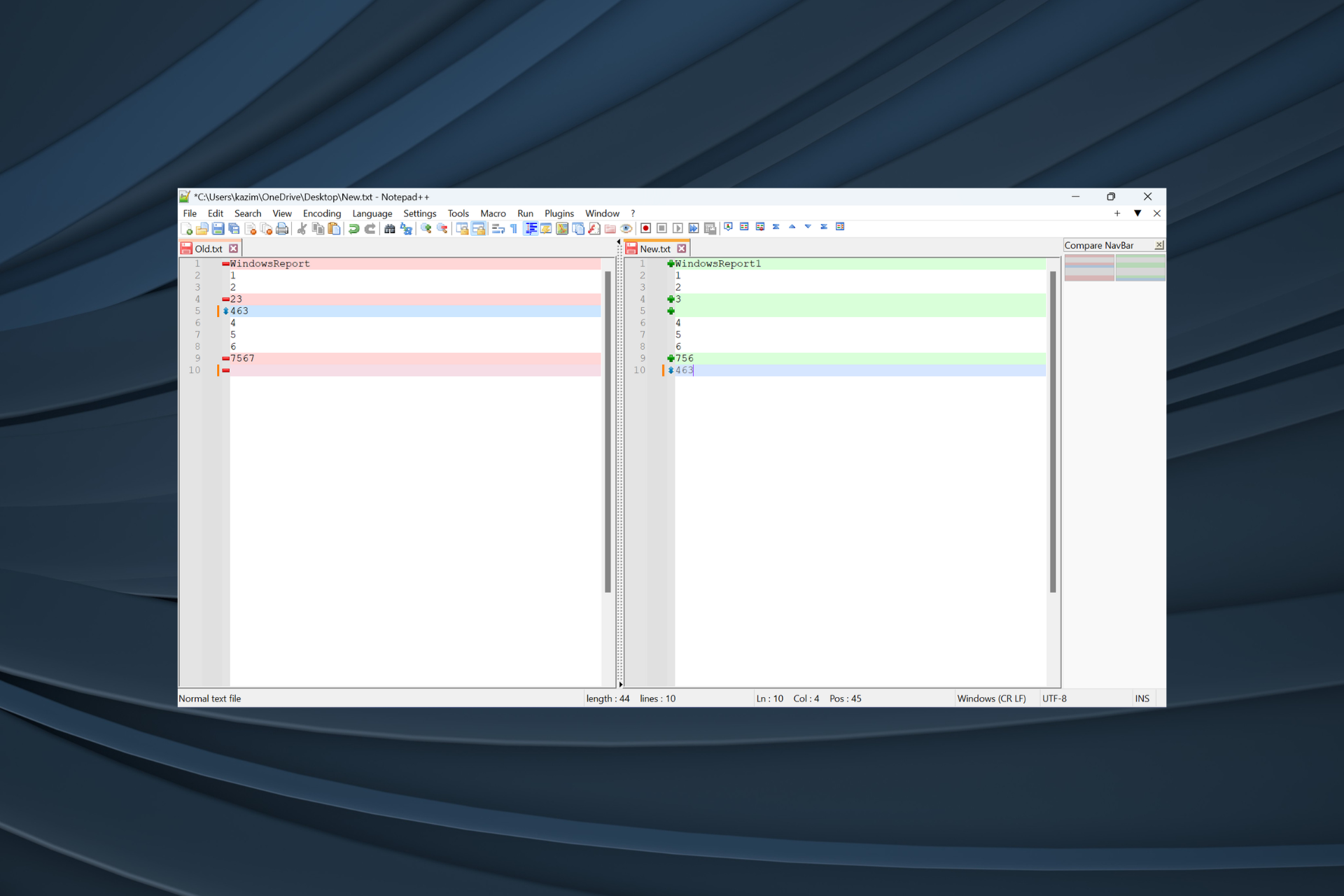This screenshot has width=1344, height=896.
Task: Jump to the first difference icon
Action: coord(776,227)
